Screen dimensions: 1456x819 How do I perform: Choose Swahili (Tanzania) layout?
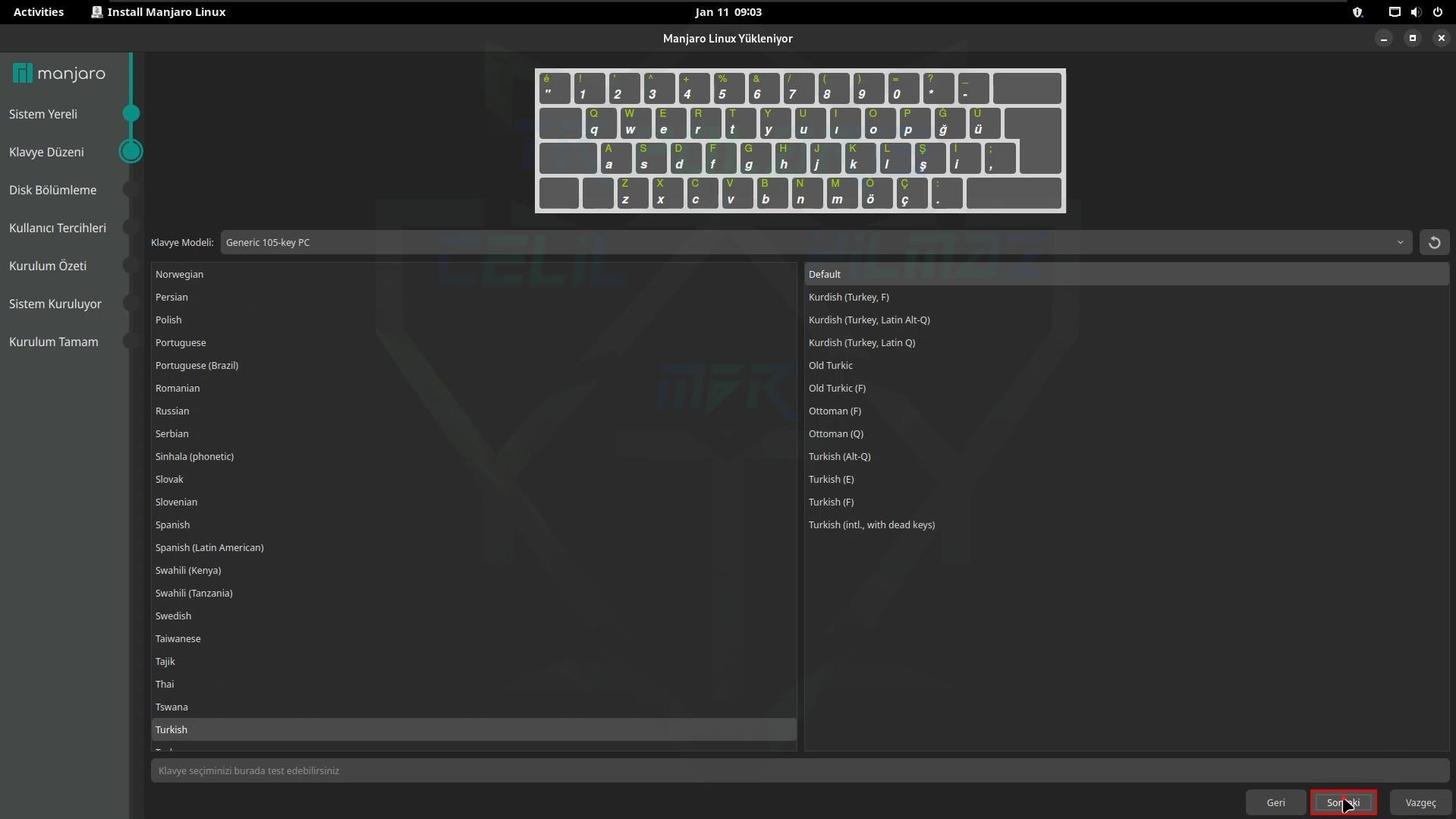[473, 593]
